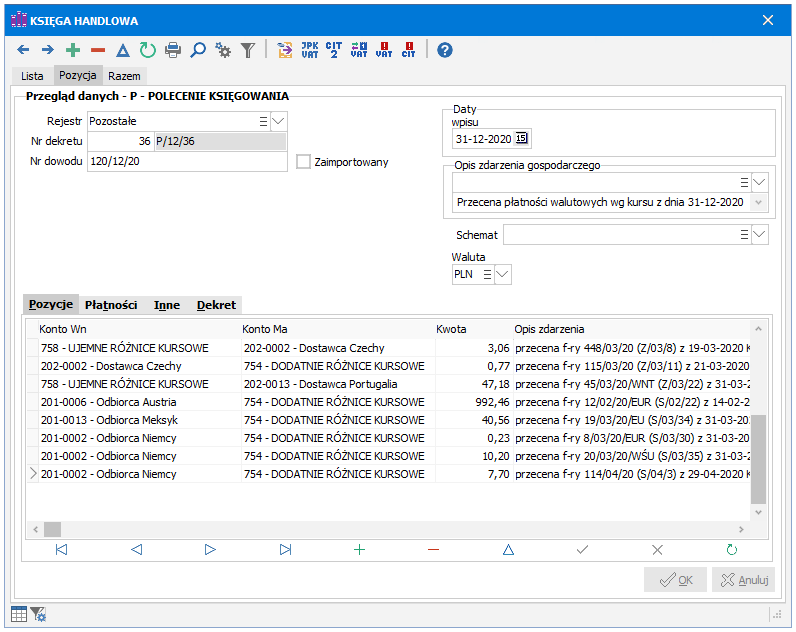Click the red minus delete record icon

click(97, 49)
